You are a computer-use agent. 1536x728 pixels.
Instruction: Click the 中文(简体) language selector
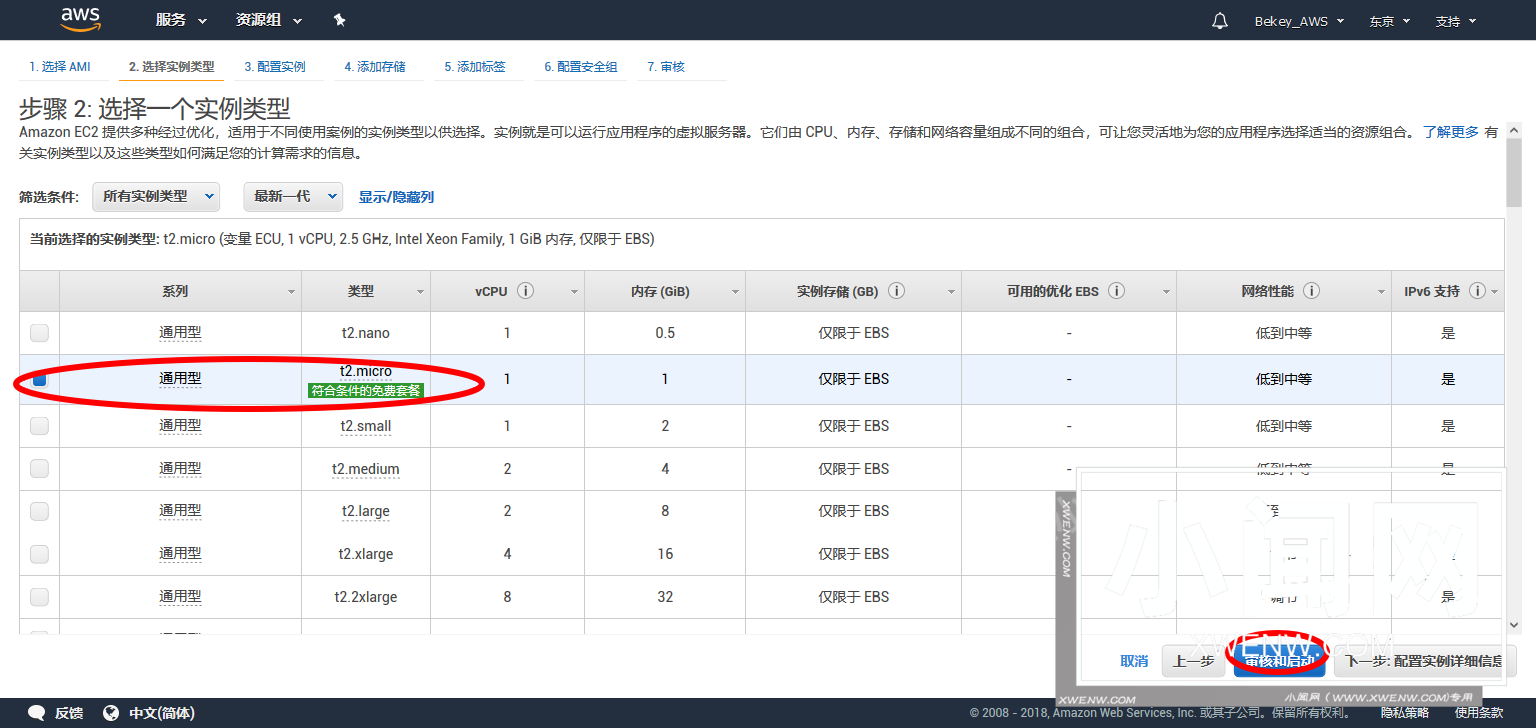[162, 713]
